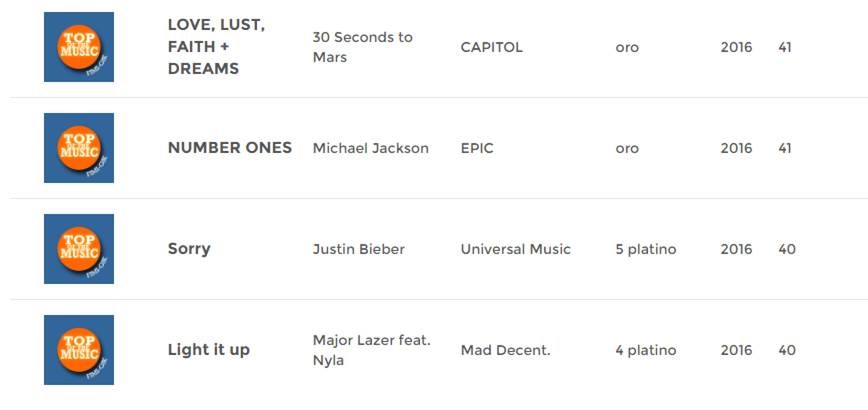Click the Sorry song title

click(189, 249)
